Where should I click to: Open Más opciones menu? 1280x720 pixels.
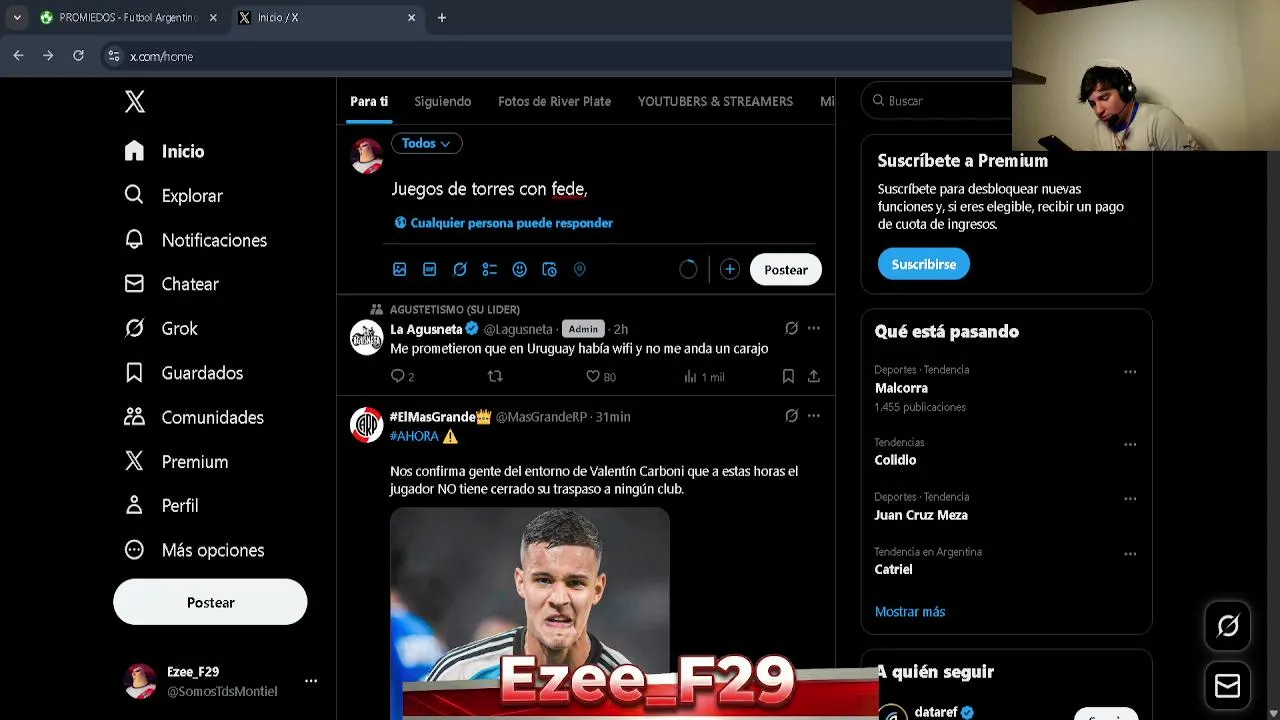click(195, 550)
